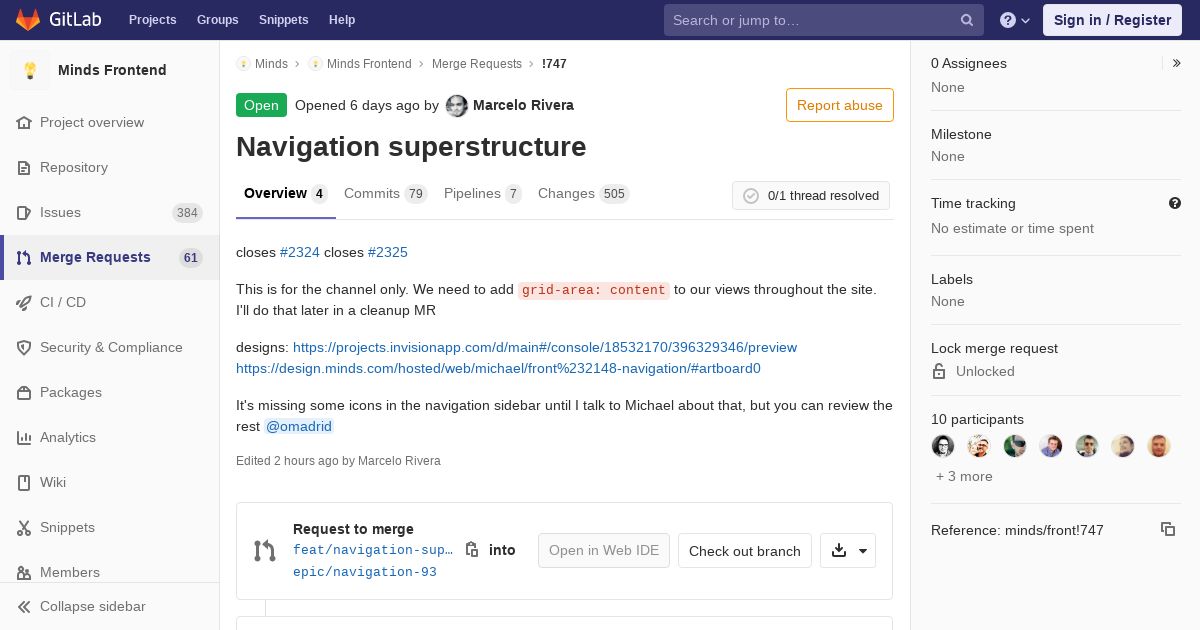1200x630 pixels.
Task: Click the Snippets scissors icon
Action: coord(24,527)
